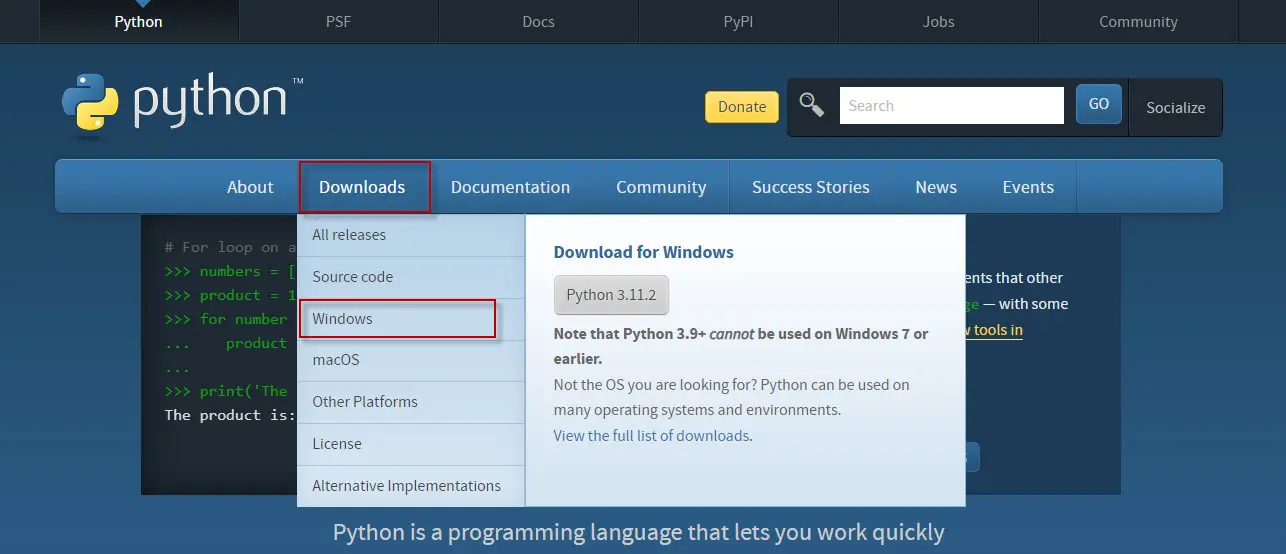Select Source code in Downloads menu
This screenshot has height=554, width=1286.
click(x=411, y=277)
